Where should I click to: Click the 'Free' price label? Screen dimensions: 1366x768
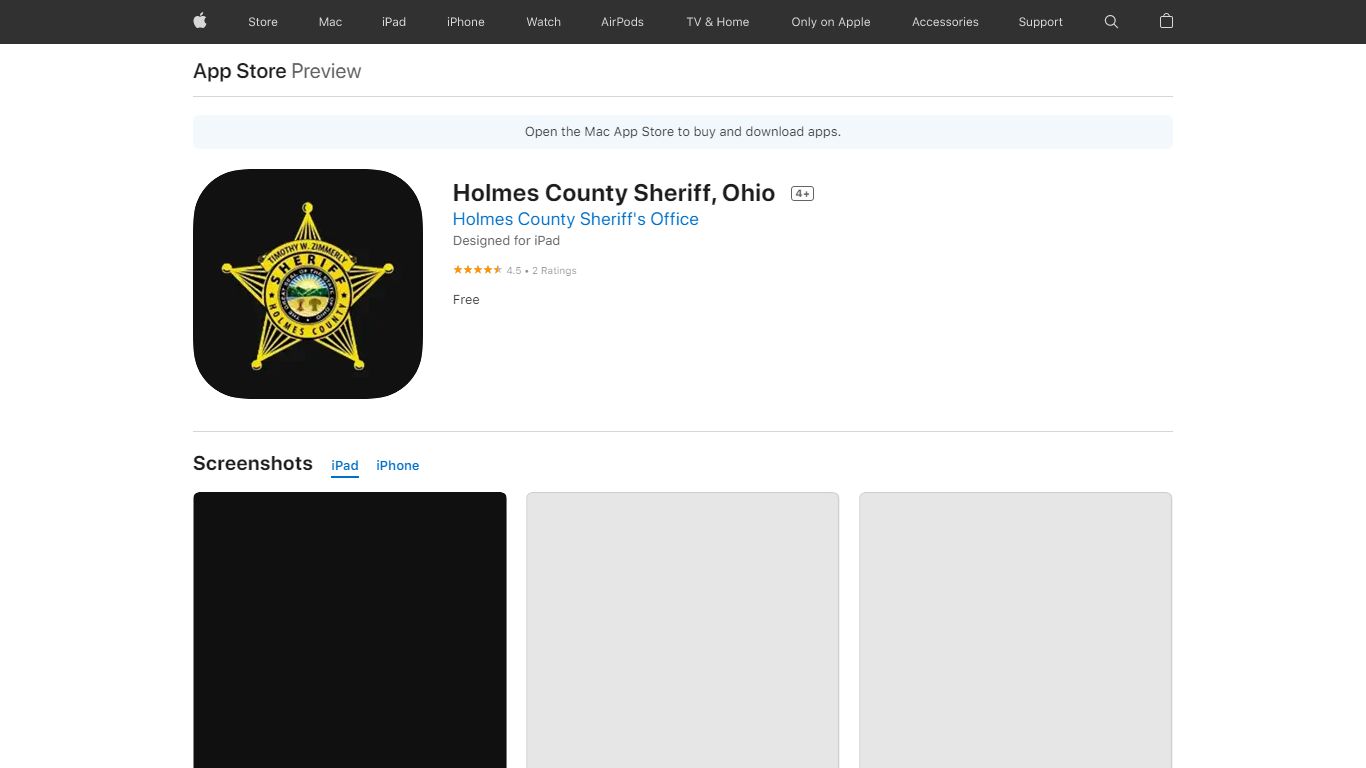pos(466,300)
